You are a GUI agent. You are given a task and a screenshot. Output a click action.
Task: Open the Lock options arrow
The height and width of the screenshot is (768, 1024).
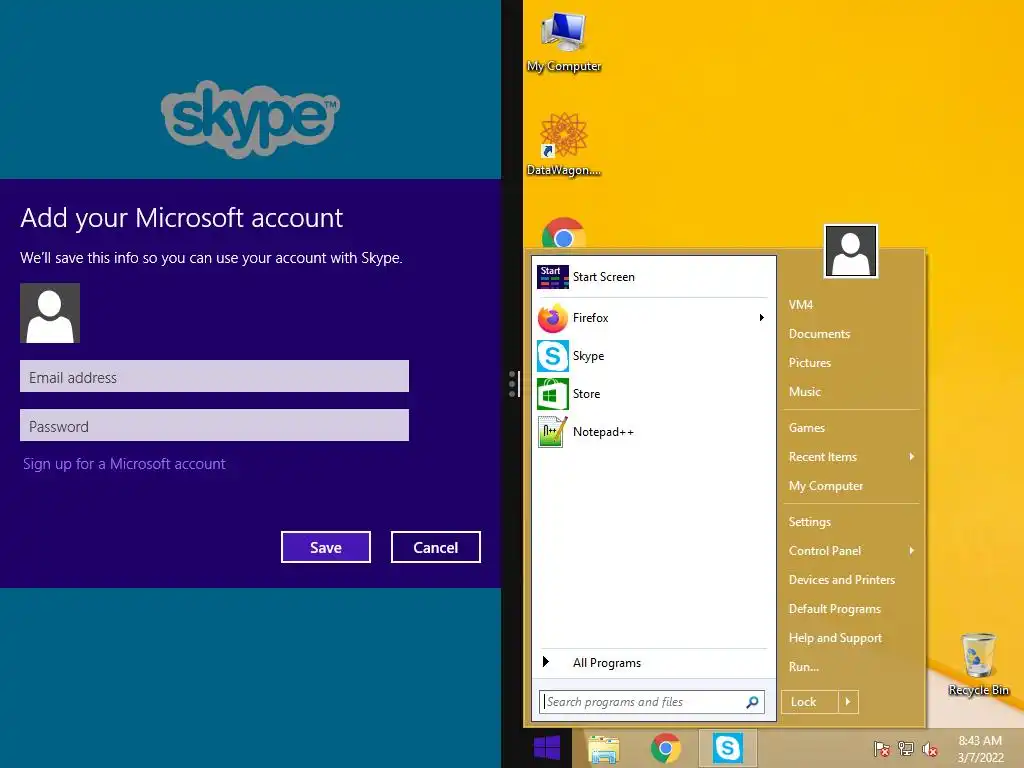(848, 702)
